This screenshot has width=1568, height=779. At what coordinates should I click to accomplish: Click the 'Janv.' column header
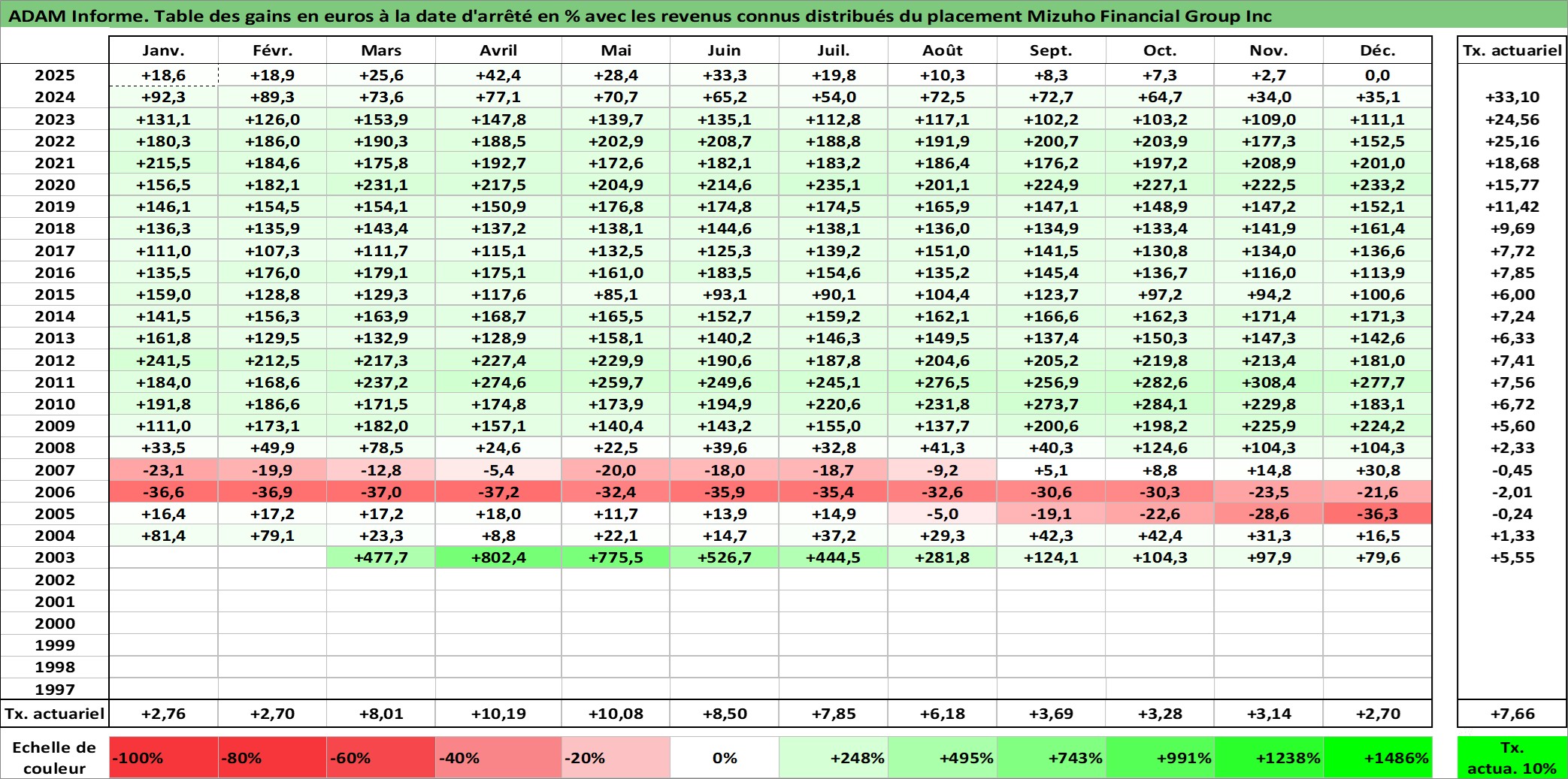163,50
